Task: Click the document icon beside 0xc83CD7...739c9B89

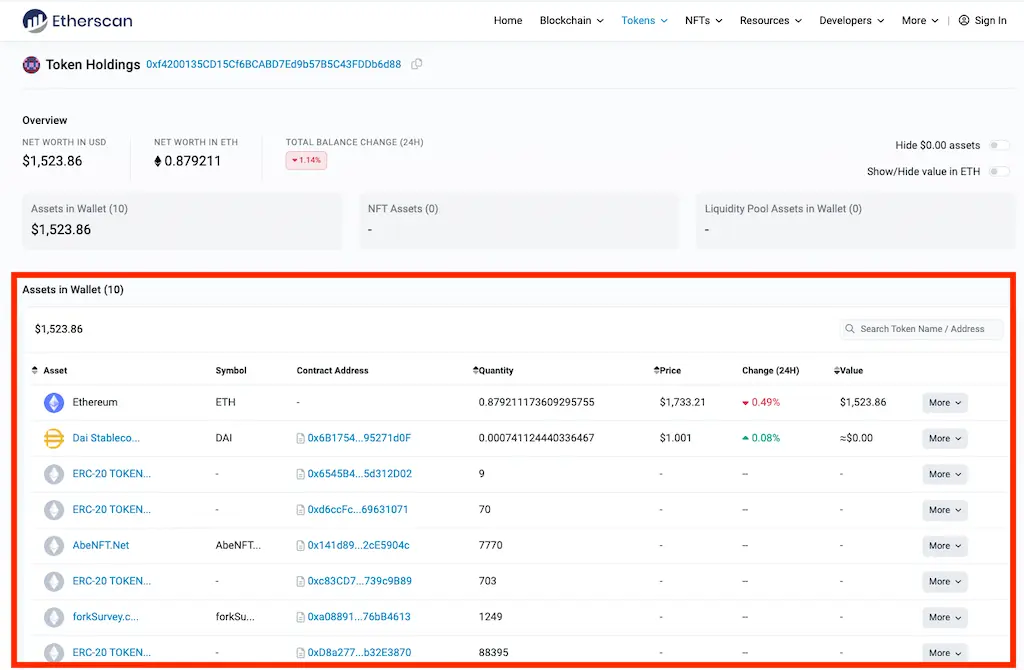Action: click(300, 581)
